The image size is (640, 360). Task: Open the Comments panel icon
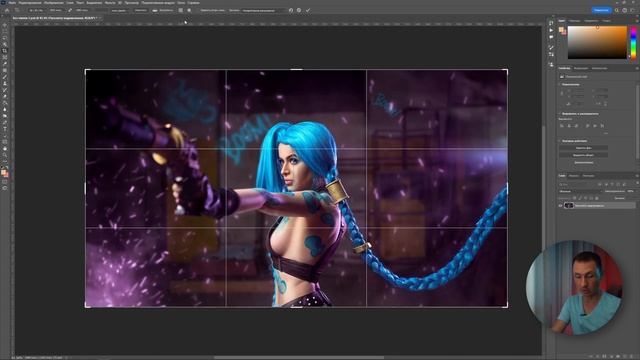(x=551, y=37)
